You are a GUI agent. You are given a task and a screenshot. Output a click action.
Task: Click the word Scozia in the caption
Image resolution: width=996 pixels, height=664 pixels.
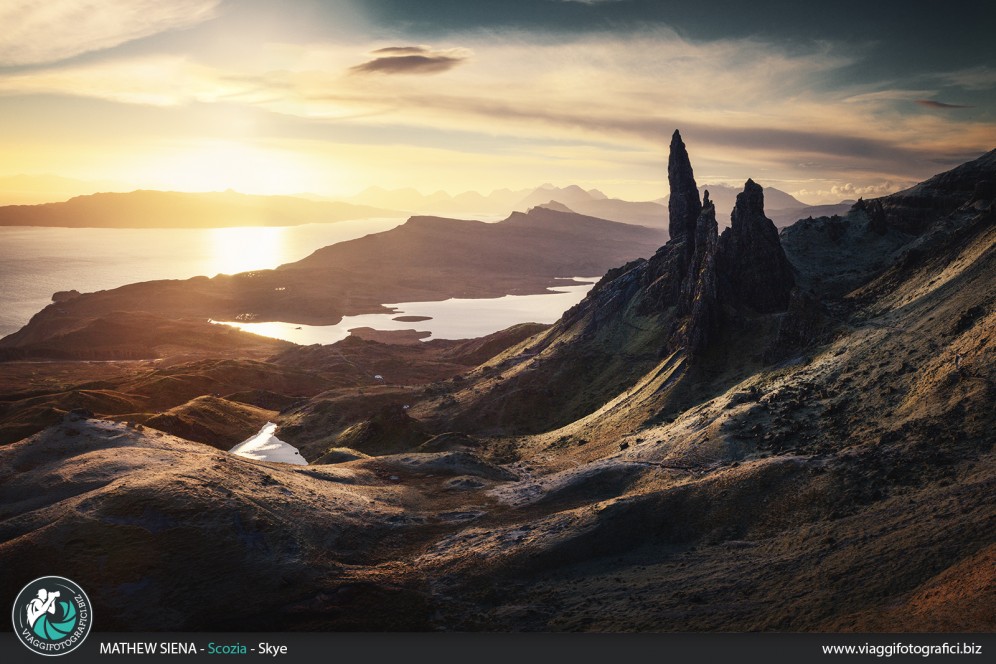227,649
